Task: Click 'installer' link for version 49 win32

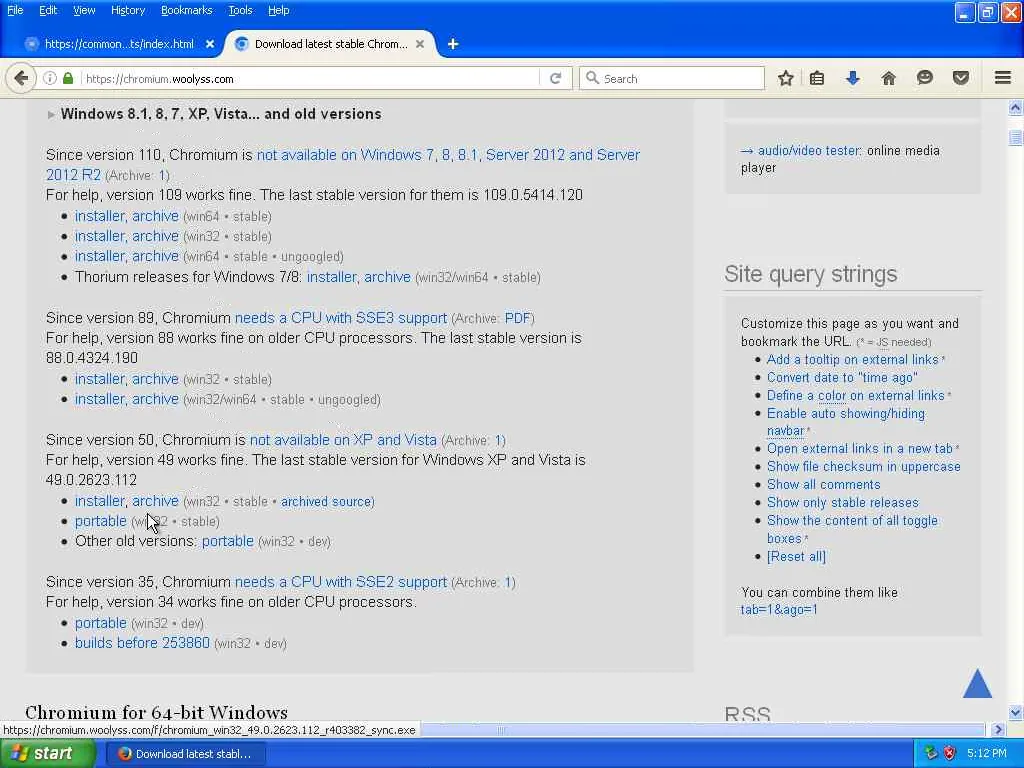Action: tap(100, 501)
